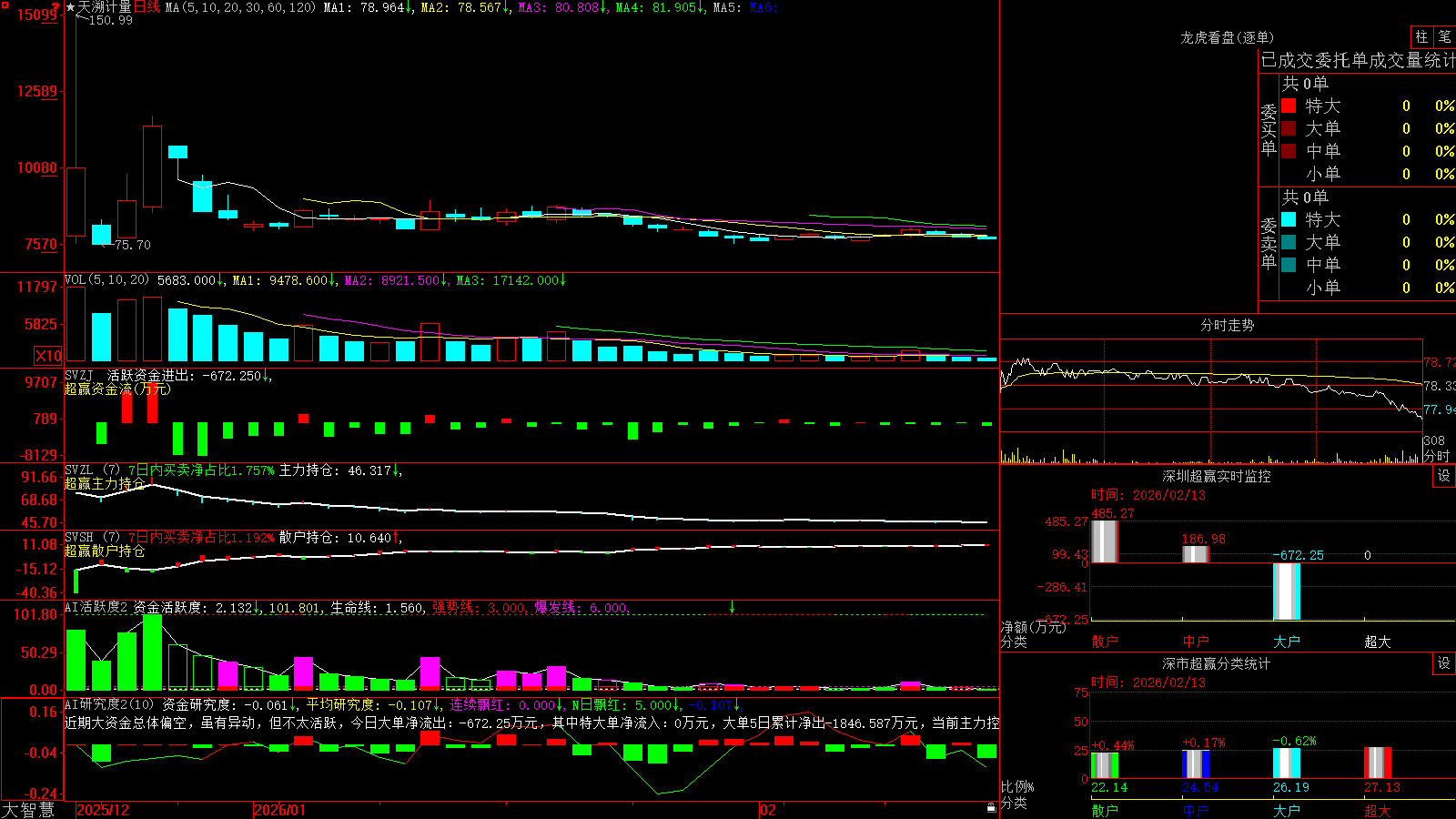Click 中户 bar valued 186.98
The height and width of the screenshot is (819, 1456).
click(1195, 554)
